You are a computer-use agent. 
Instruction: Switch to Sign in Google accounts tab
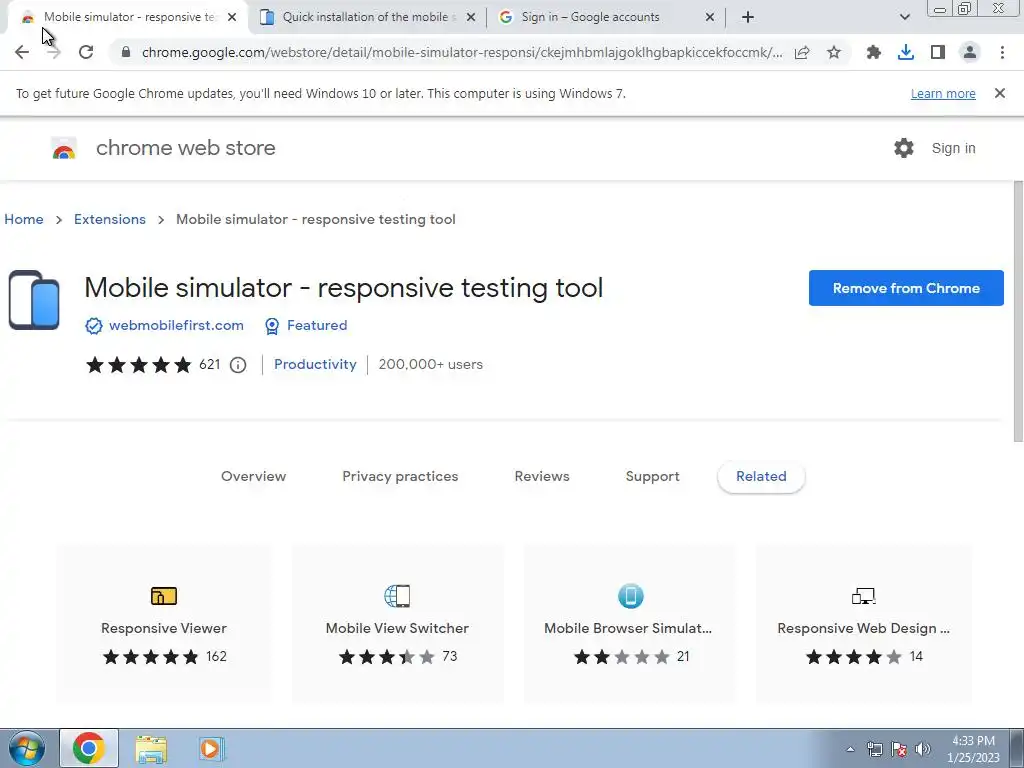pos(607,18)
